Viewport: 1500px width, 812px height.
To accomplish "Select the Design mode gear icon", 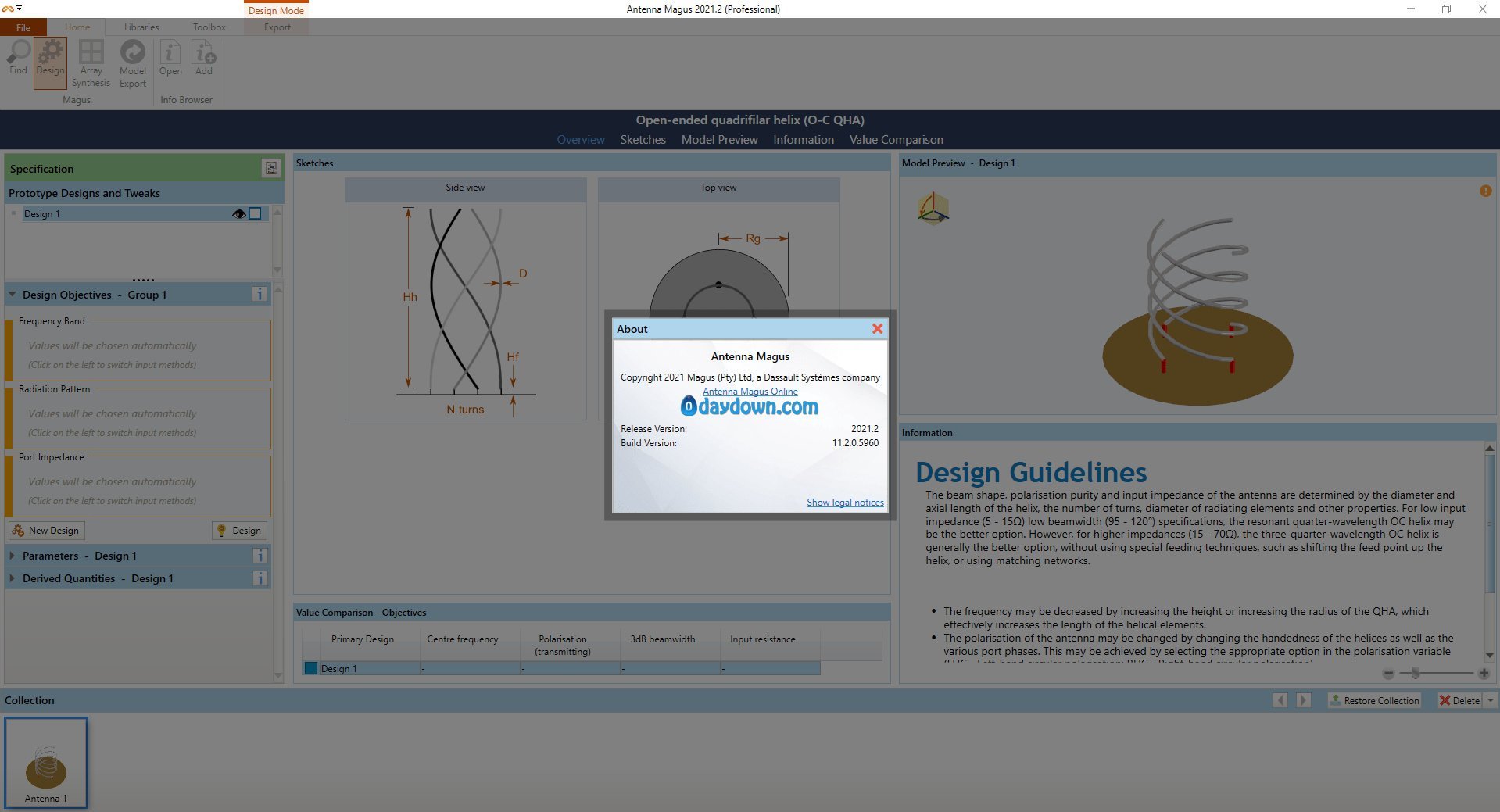I will [50, 63].
